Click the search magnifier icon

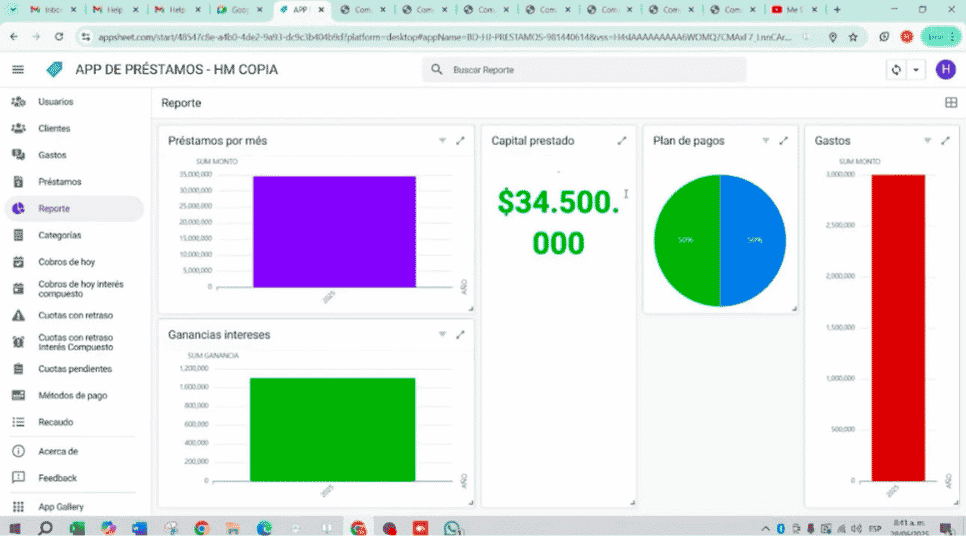(437, 70)
